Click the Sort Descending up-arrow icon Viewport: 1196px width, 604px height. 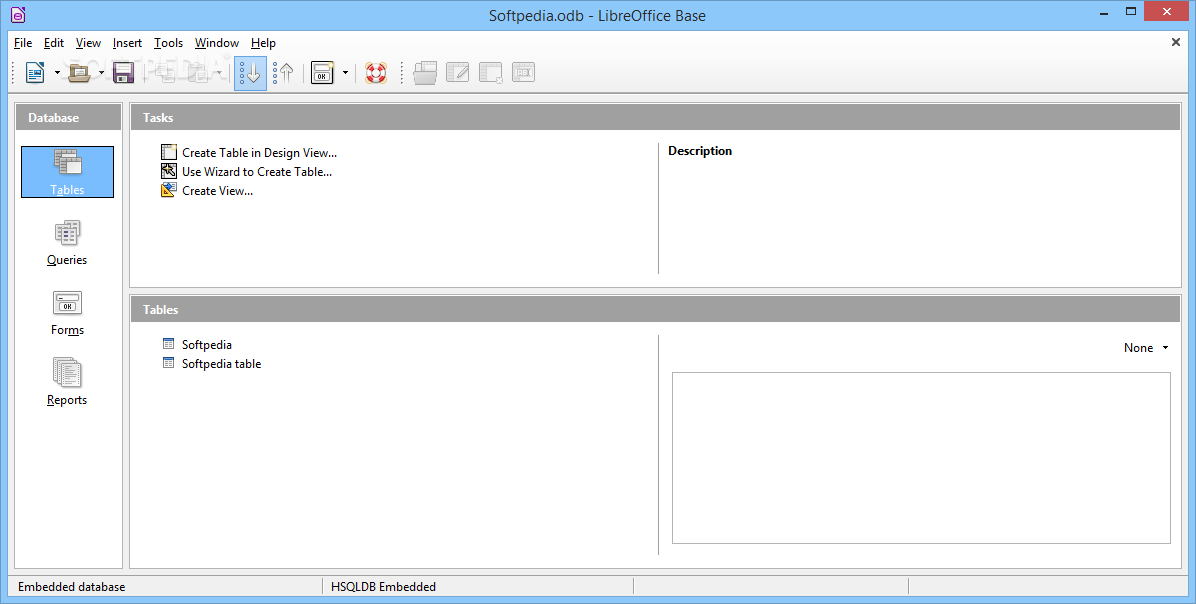pos(283,72)
